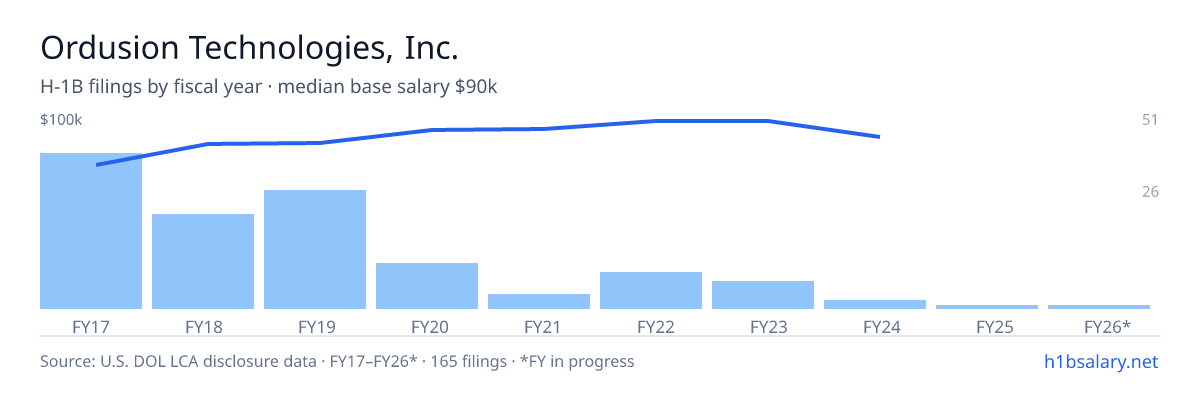Click the Ordusion Technologies, Inc. title
The image size is (1200, 400).
250,47
